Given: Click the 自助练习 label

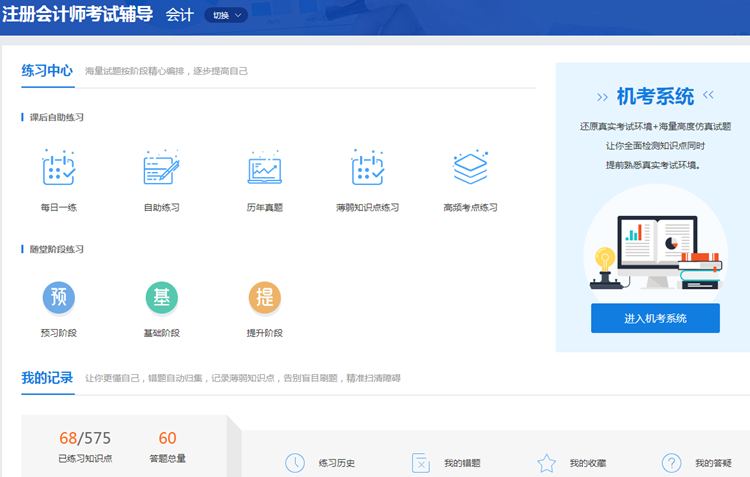Looking at the screenshot, I should tap(162, 207).
